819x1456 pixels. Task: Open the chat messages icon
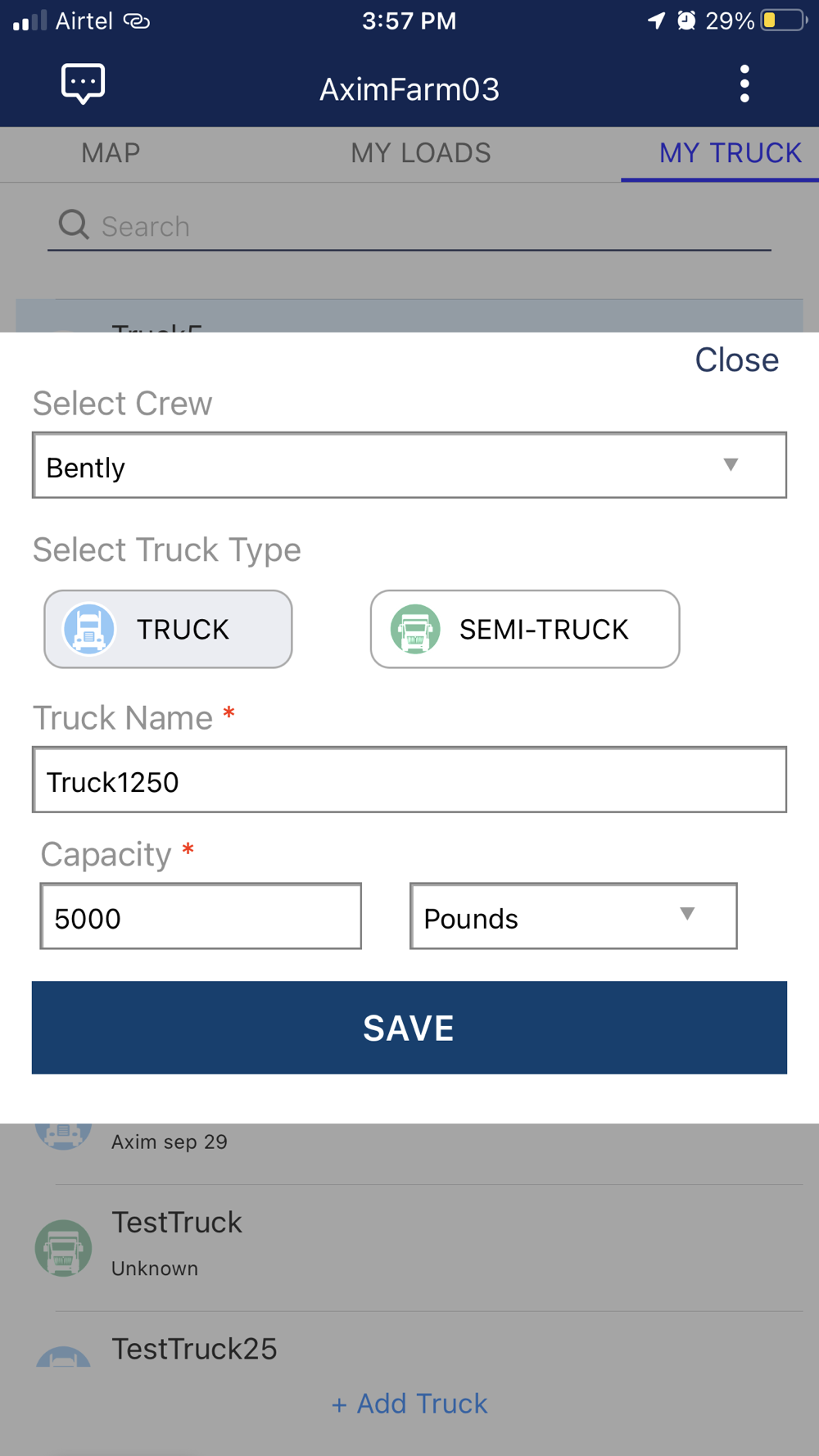pyautogui.click(x=83, y=84)
